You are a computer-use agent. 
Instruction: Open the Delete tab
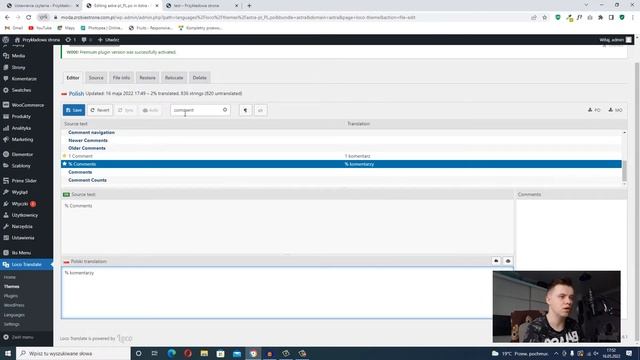coord(200,78)
